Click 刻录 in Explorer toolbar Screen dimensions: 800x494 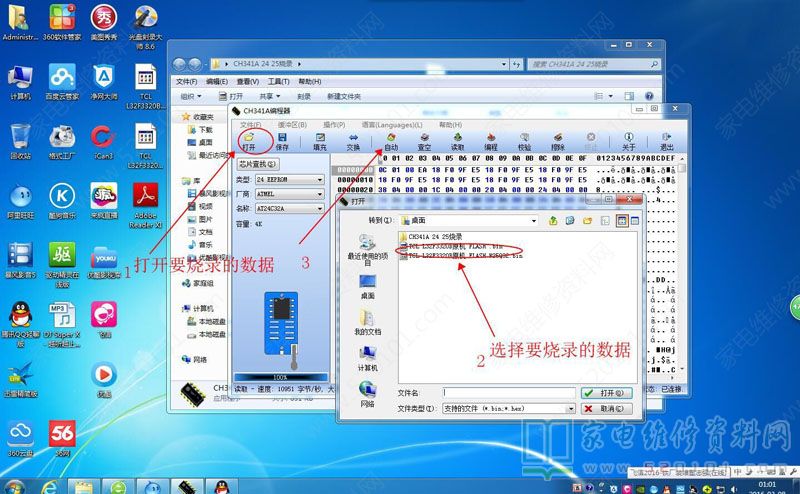304,96
